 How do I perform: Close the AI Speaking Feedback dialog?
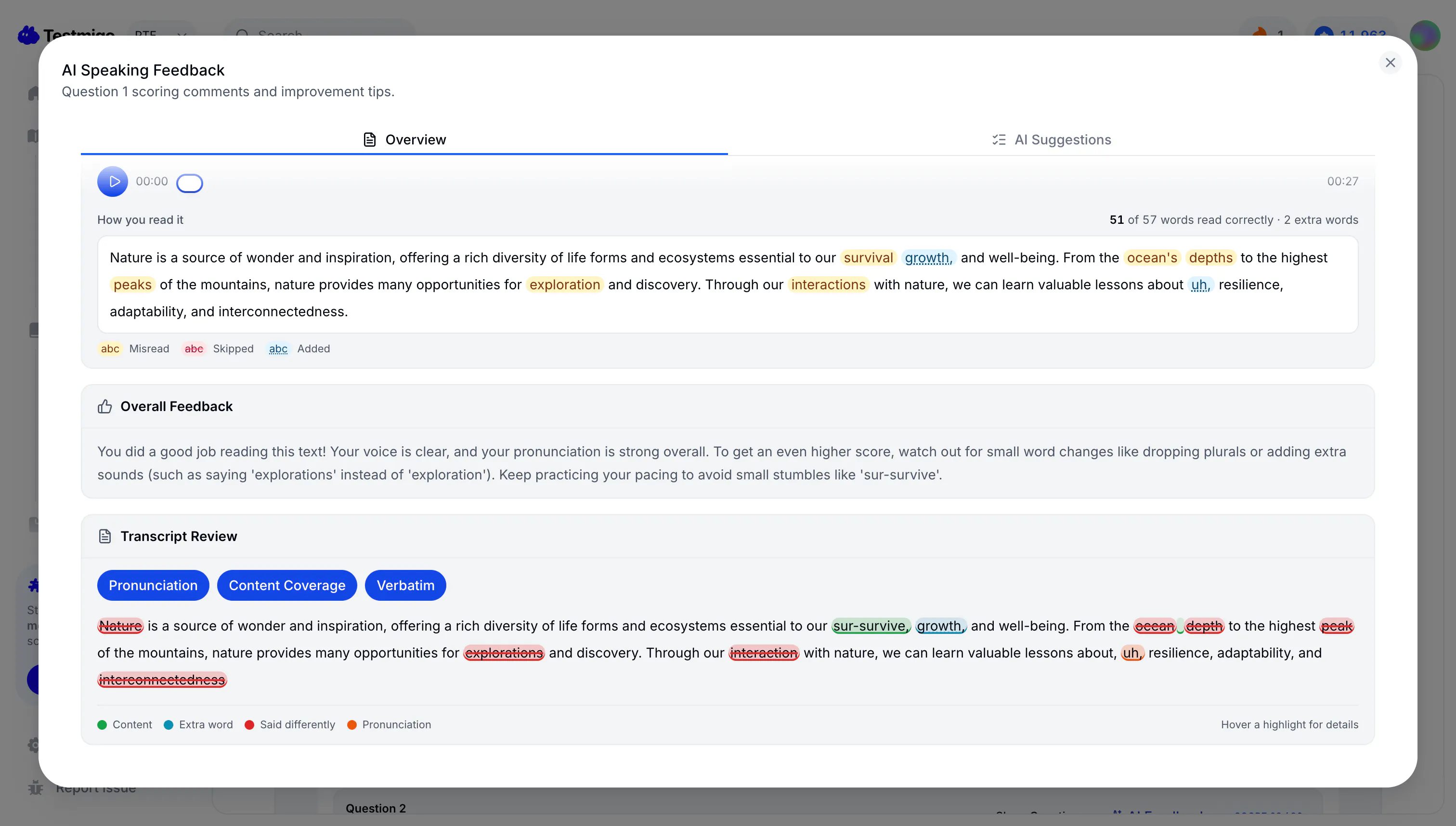1390,63
